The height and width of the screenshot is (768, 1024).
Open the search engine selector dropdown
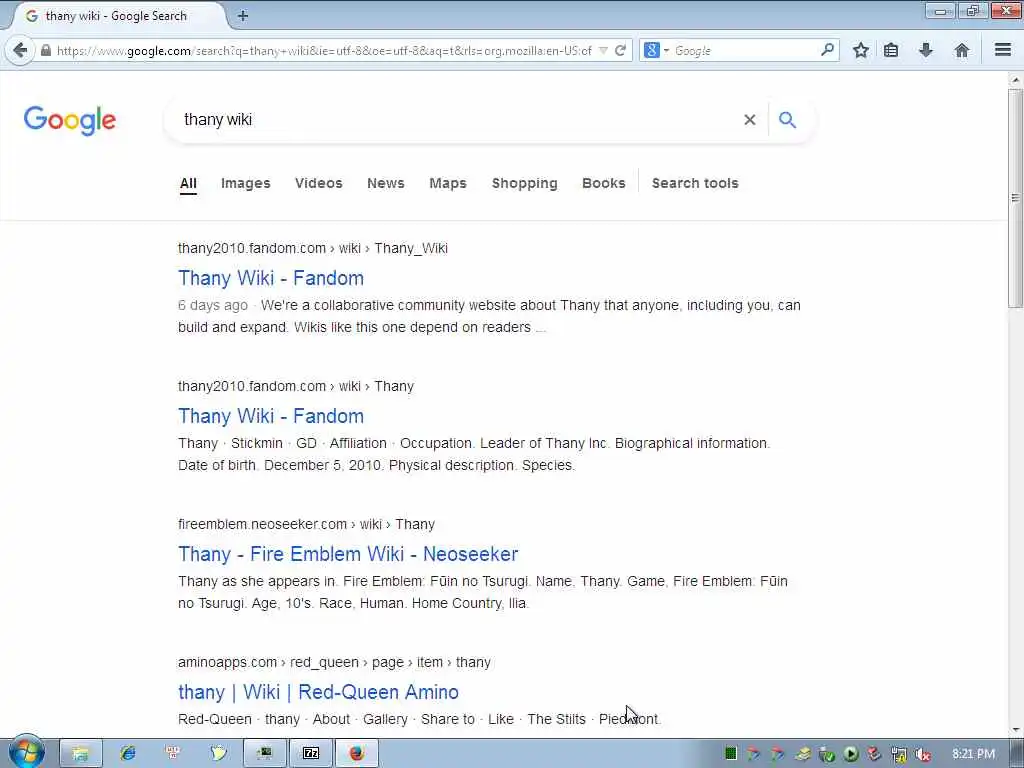coord(656,50)
